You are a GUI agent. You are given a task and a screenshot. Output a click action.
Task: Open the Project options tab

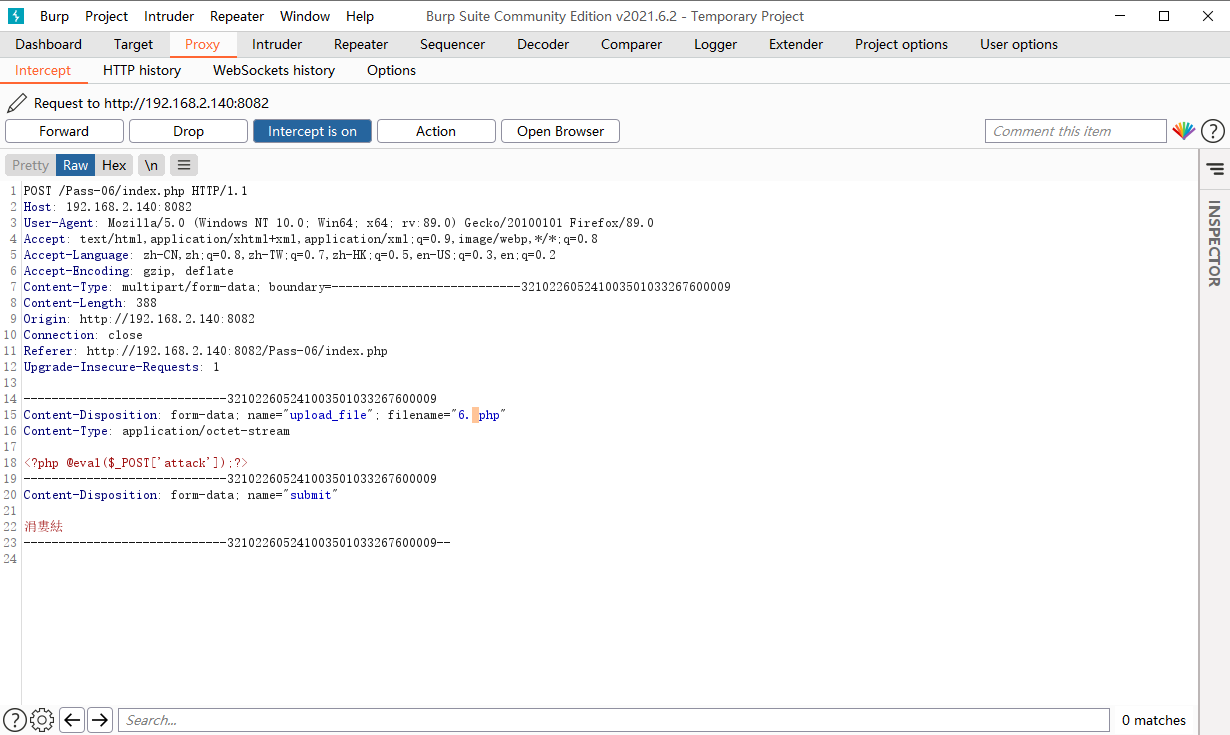click(901, 44)
